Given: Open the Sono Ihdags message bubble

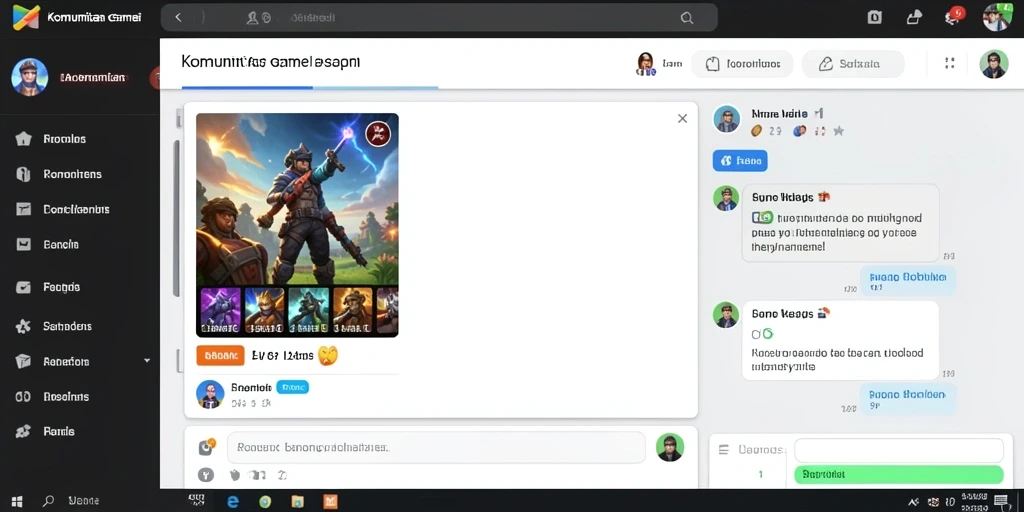Looking at the screenshot, I should (840, 223).
